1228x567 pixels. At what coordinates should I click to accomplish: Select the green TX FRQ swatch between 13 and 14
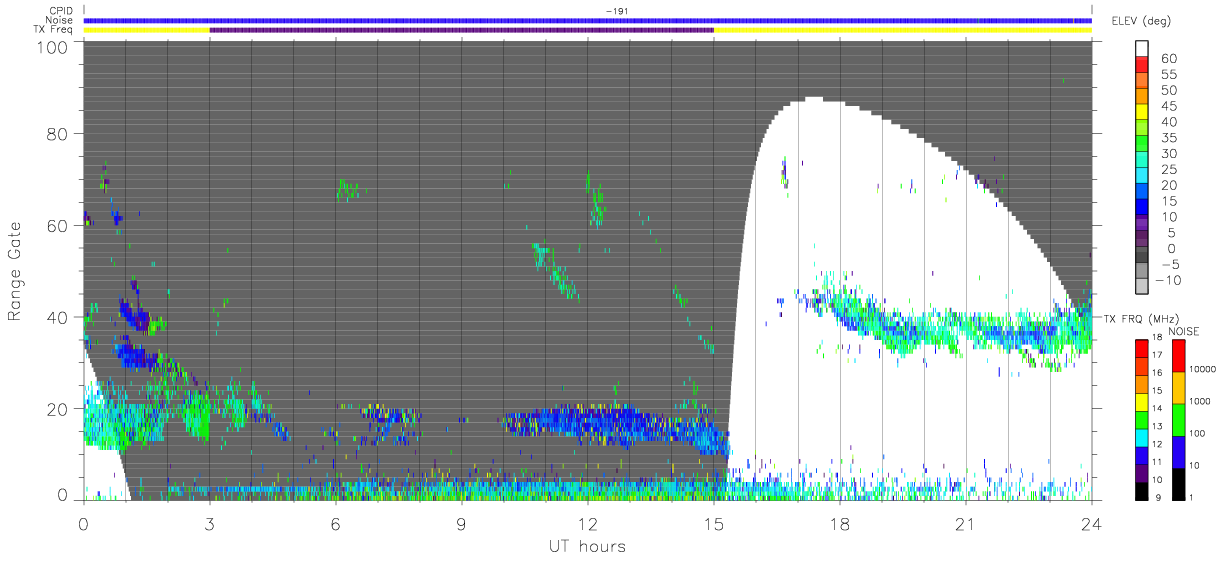click(1142, 420)
